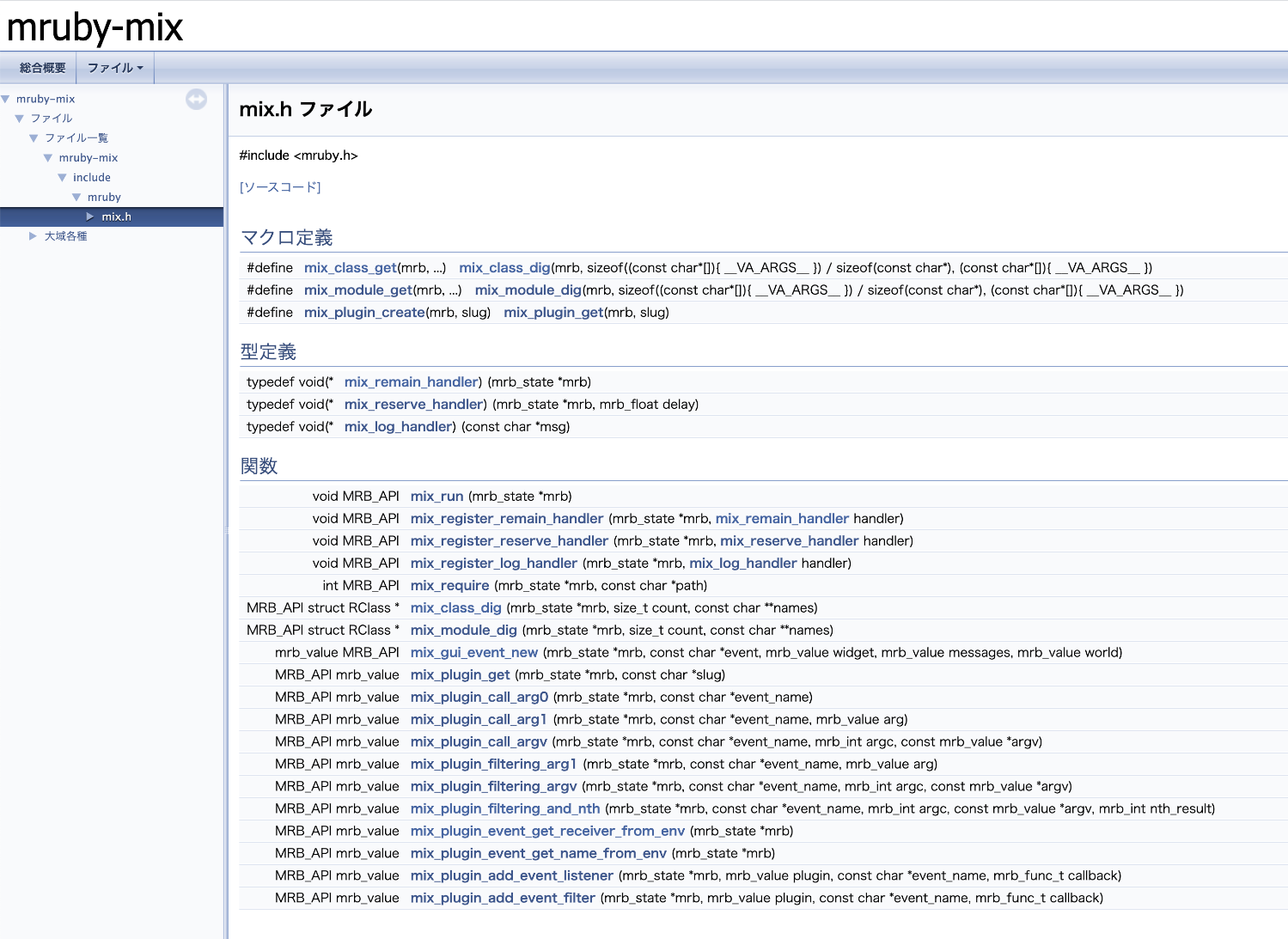Open the ソースコード link
Screen dimensions: 1288x939
[280, 187]
